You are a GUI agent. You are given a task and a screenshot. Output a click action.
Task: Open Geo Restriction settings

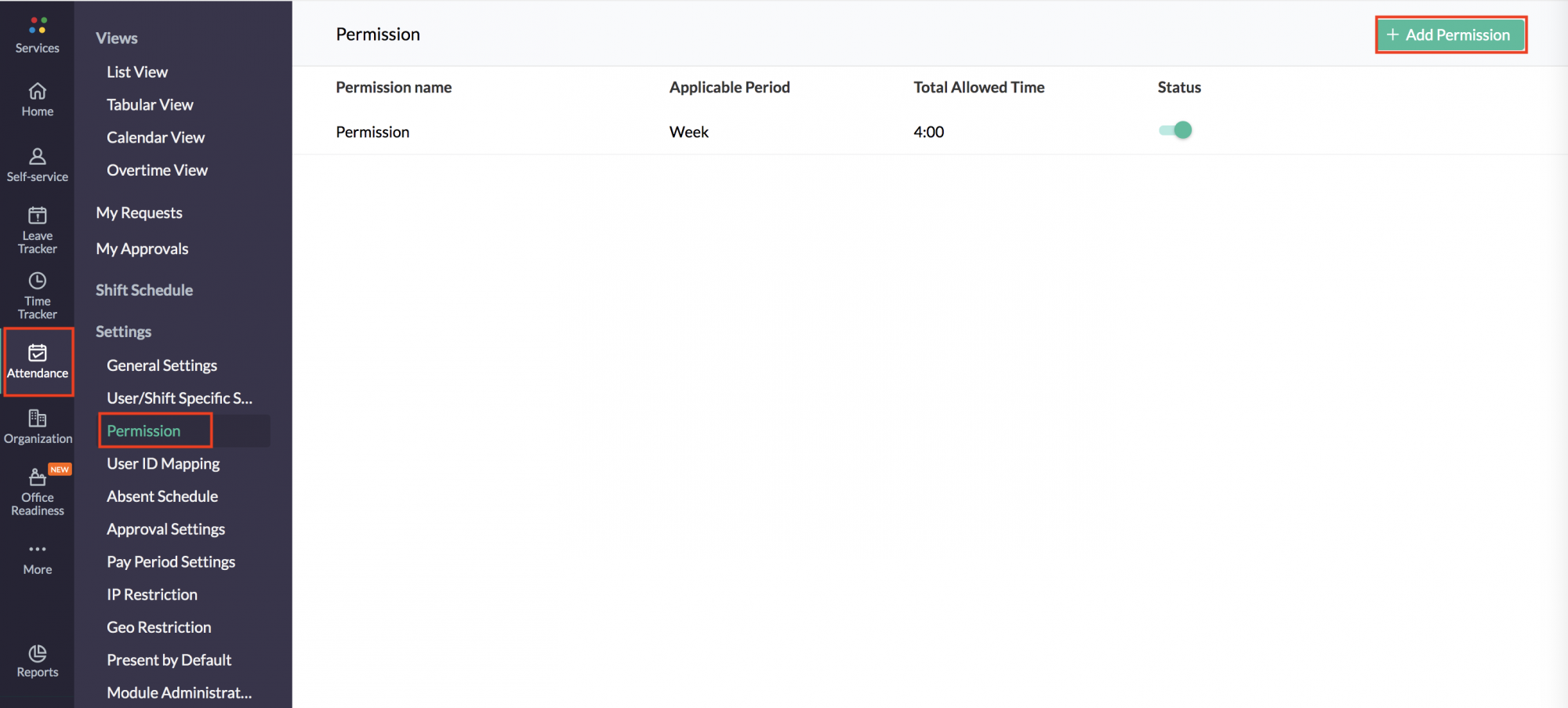click(159, 627)
